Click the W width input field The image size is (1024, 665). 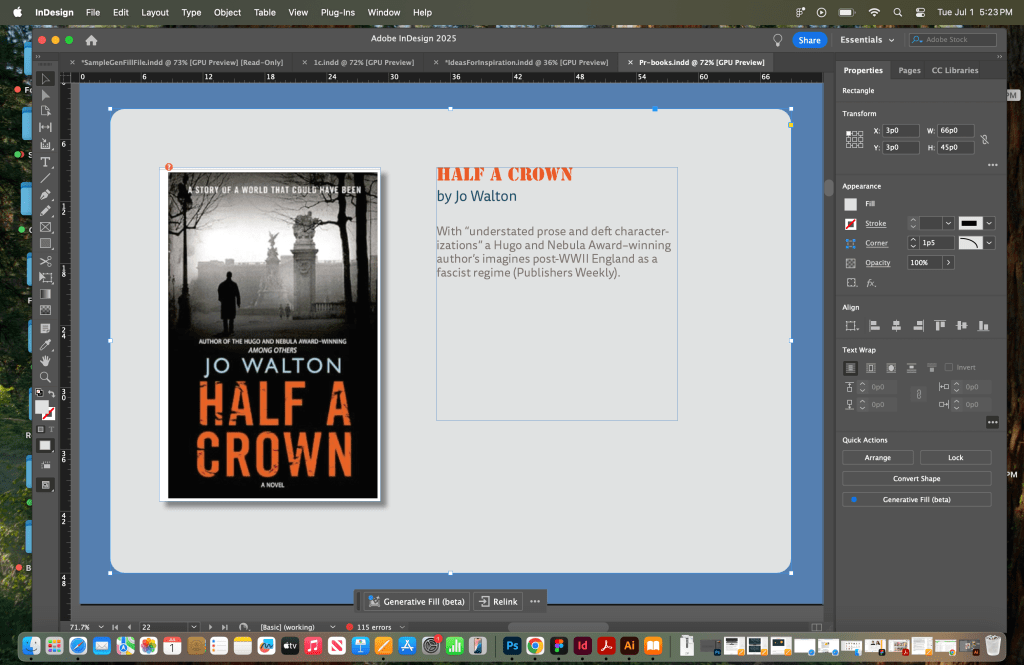[955, 131]
